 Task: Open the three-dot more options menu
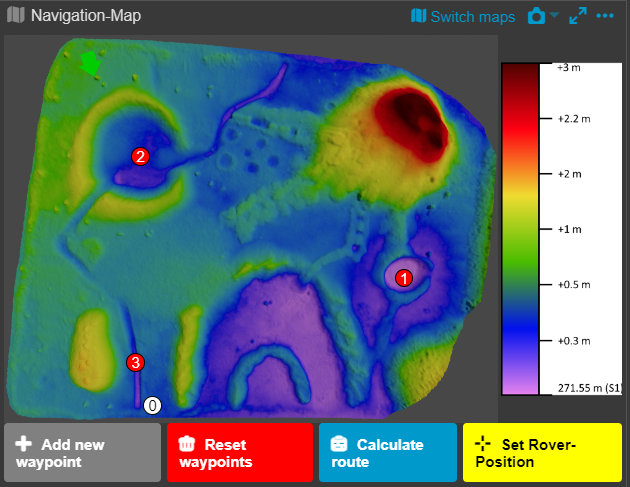(x=605, y=16)
